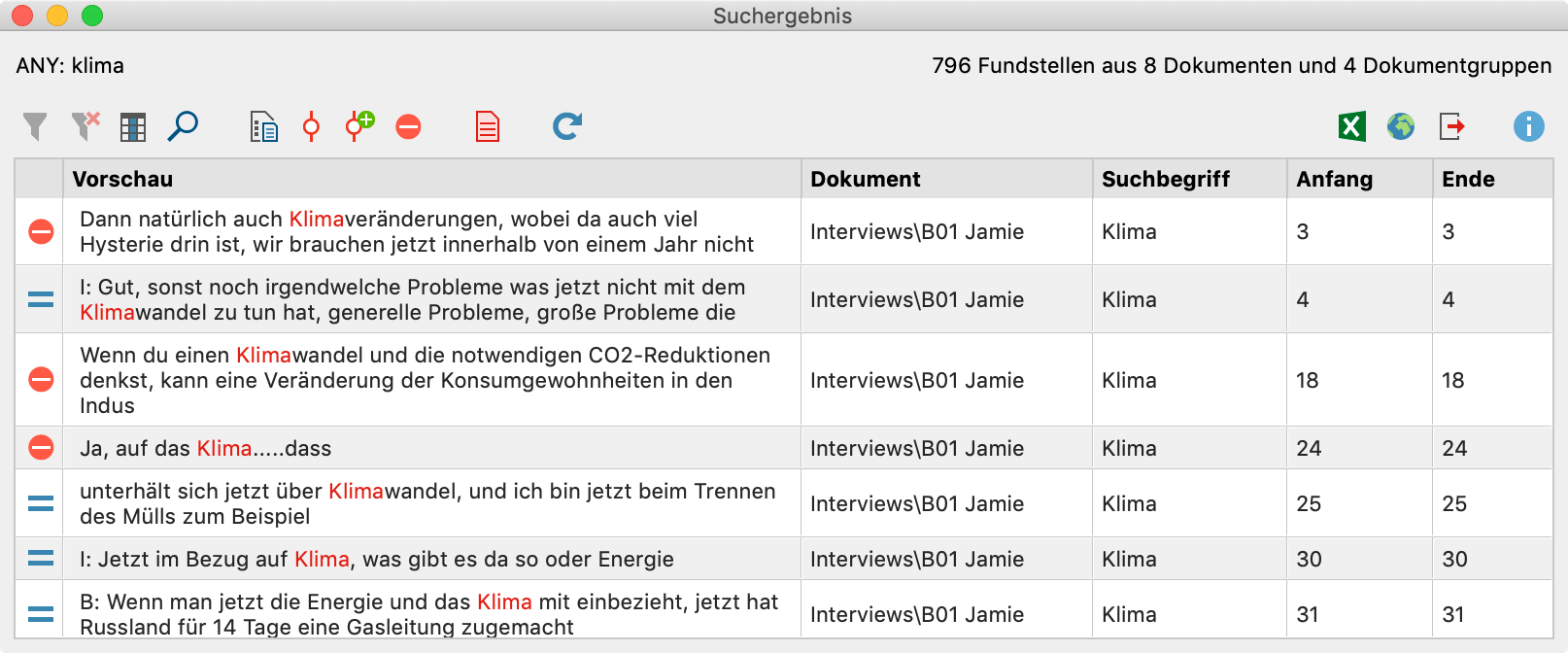Click the red document icon
This screenshot has width=1568, height=653.
pos(488,126)
